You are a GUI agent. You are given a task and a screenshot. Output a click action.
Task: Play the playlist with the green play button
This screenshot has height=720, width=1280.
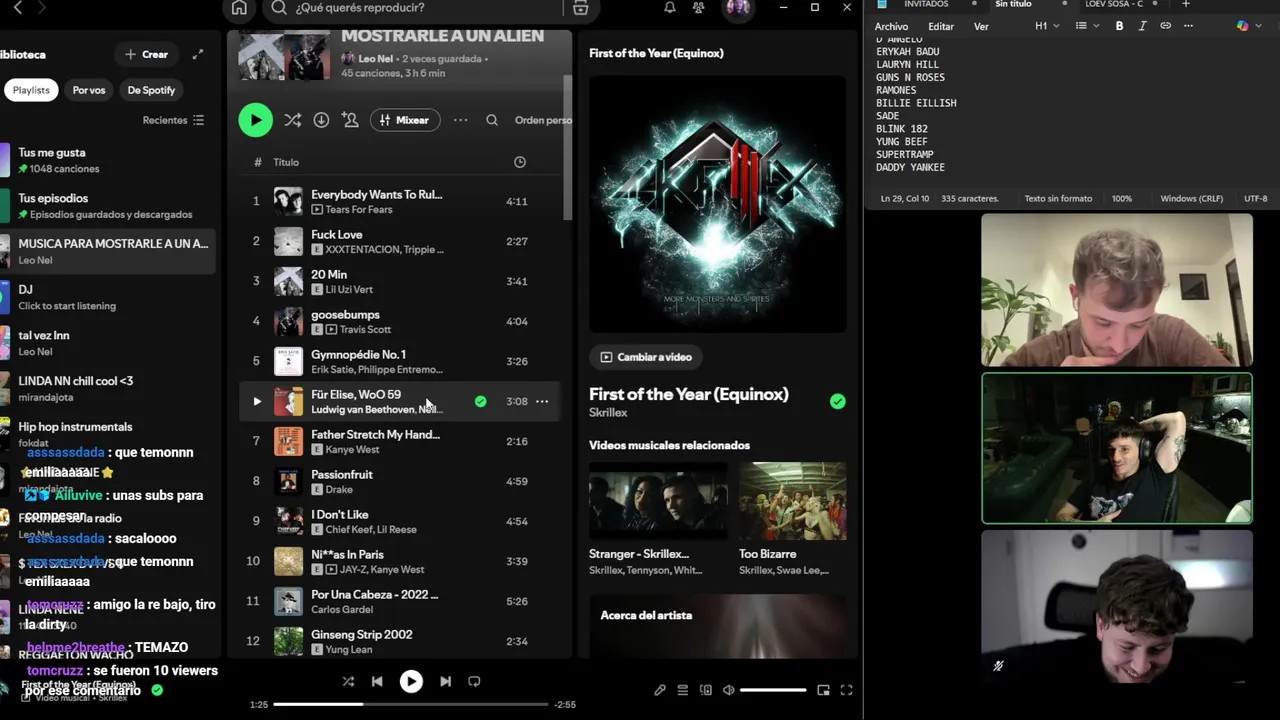pos(255,120)
